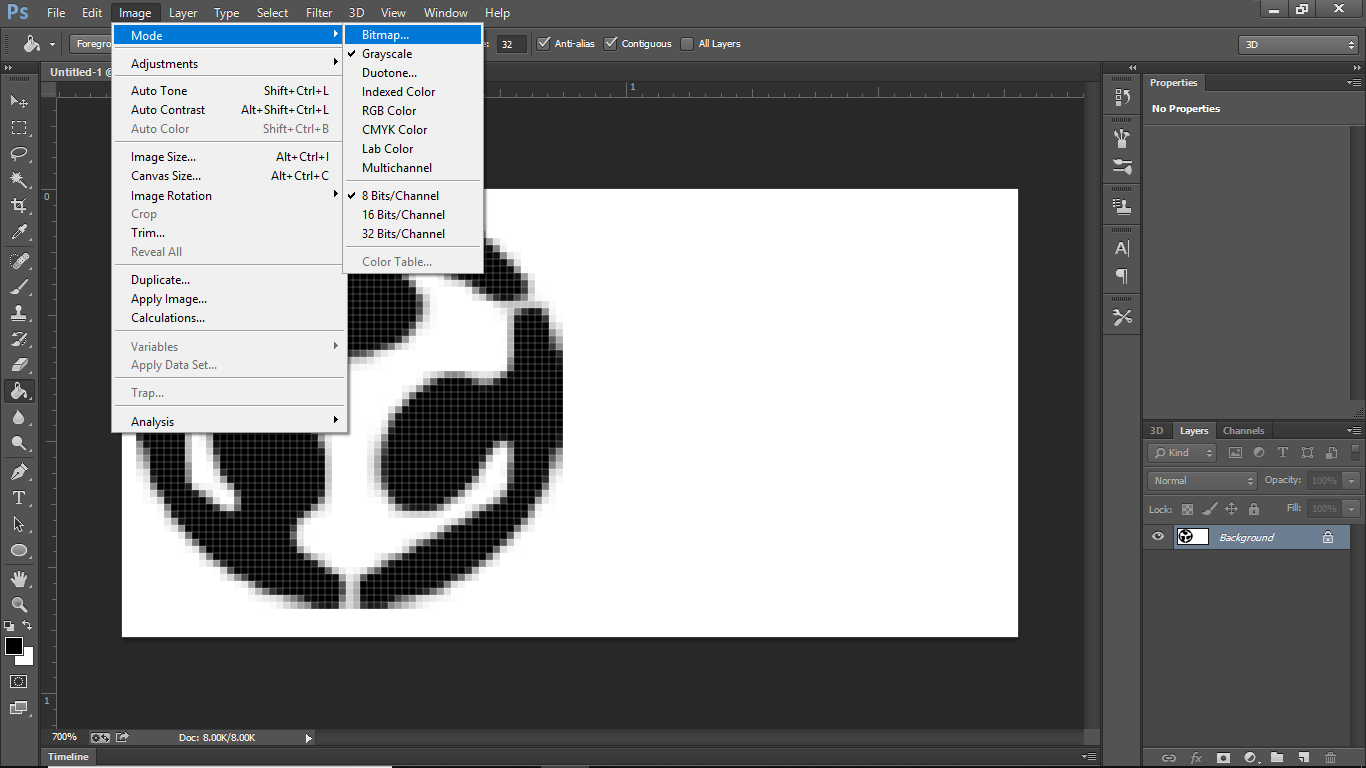This screenshot has width=1366, height=768.
Task: Expand the status bar info arrow
Action: pos(309,738)
